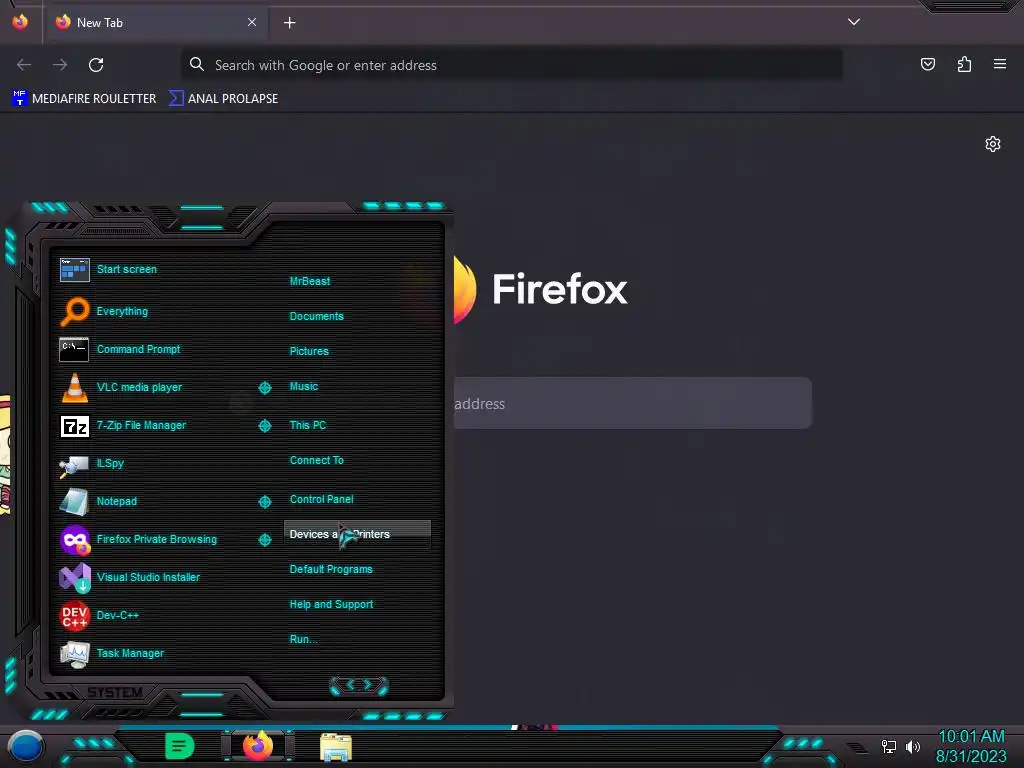Expand Notepad jump list arrow
The width and height of the screenshot is (1024, 768).
264,502
